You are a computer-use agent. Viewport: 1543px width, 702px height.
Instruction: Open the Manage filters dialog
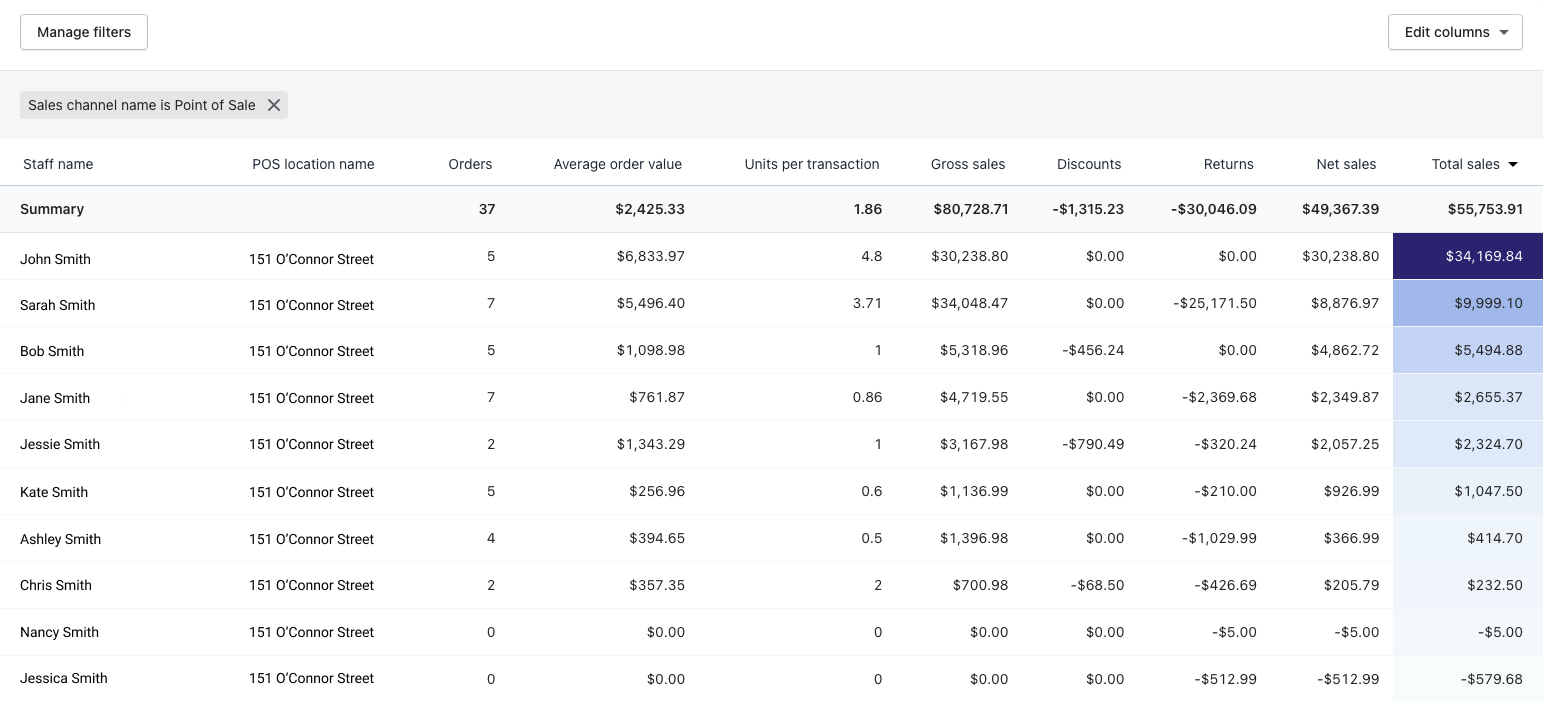pos(83,31)
